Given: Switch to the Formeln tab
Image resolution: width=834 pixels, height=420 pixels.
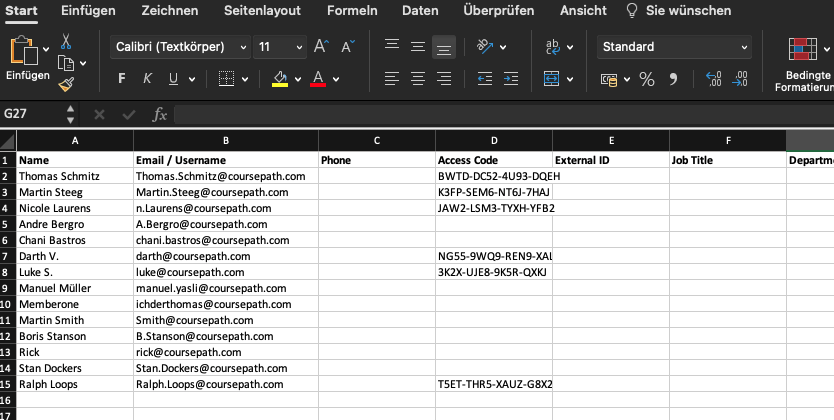Looking at the screenshot, I should pos(353,11).
